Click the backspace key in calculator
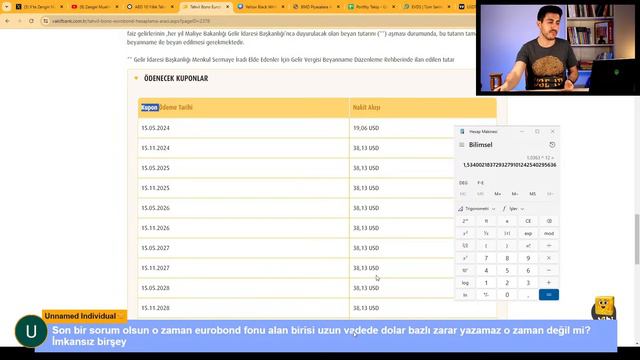 point(549,221)
